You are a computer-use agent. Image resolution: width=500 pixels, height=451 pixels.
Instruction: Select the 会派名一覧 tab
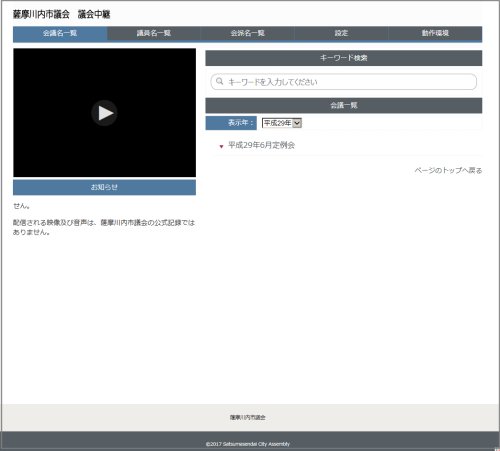pos(248,33)
